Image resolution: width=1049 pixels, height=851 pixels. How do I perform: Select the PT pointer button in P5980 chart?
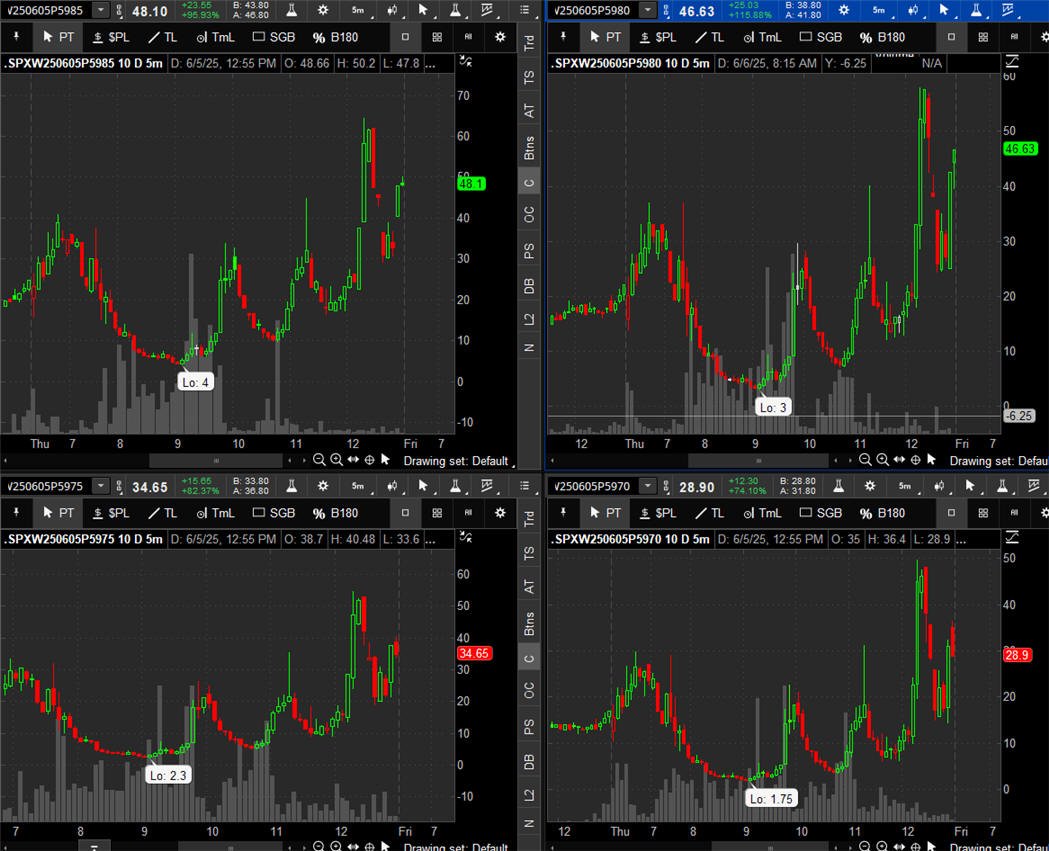click(606, 37)
